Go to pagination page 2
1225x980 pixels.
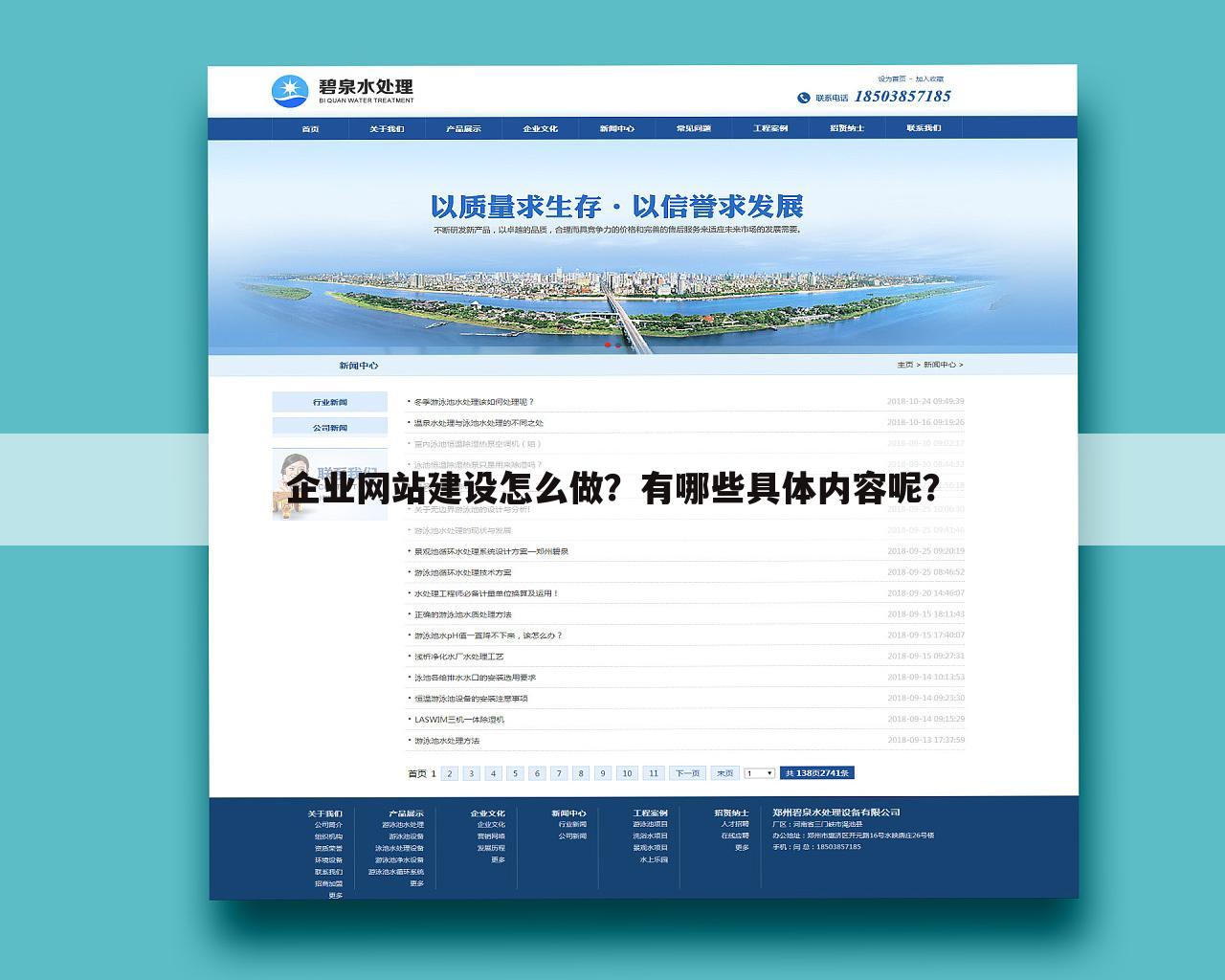450,773
